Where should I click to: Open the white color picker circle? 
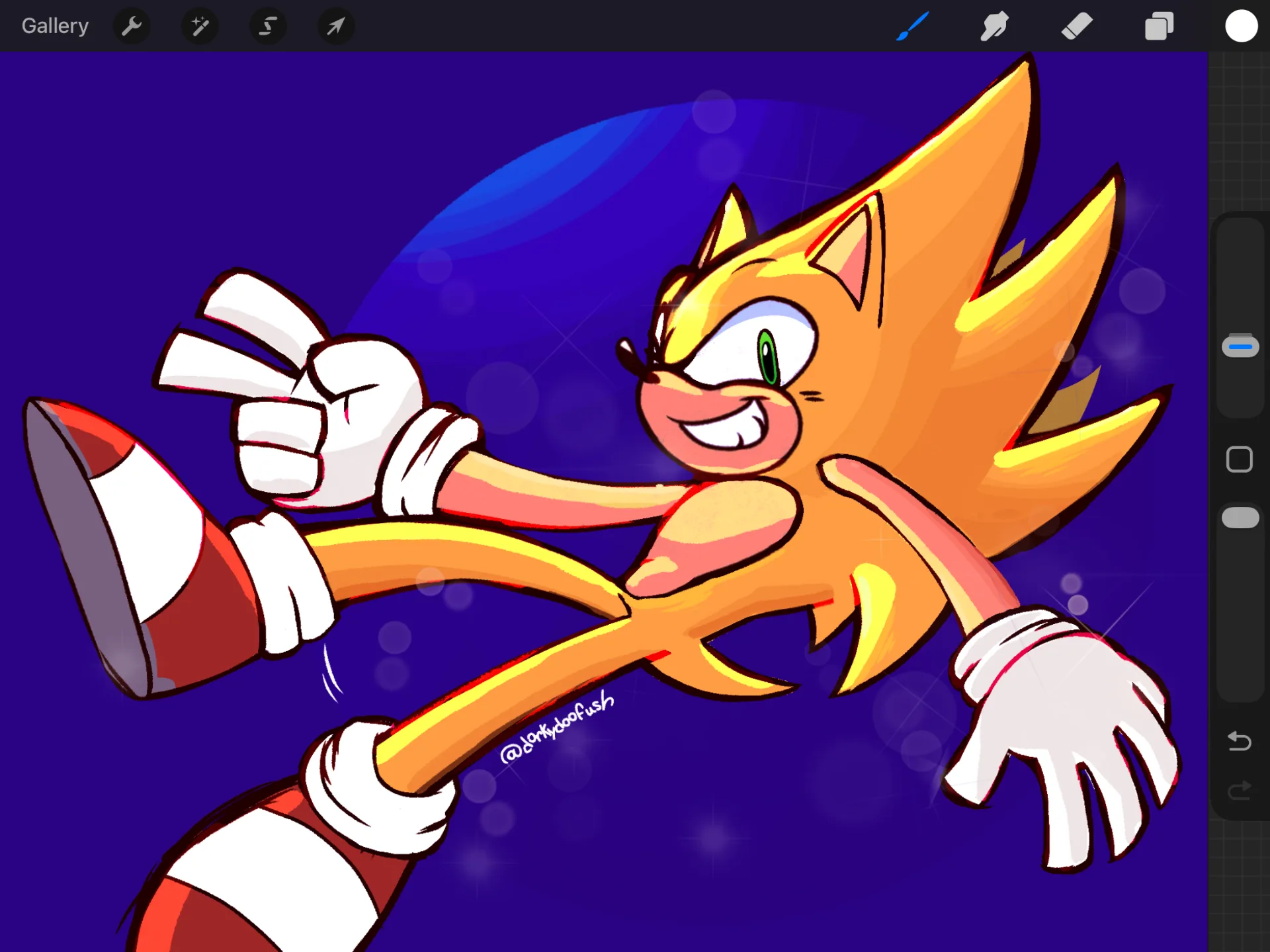(1241, 26)
